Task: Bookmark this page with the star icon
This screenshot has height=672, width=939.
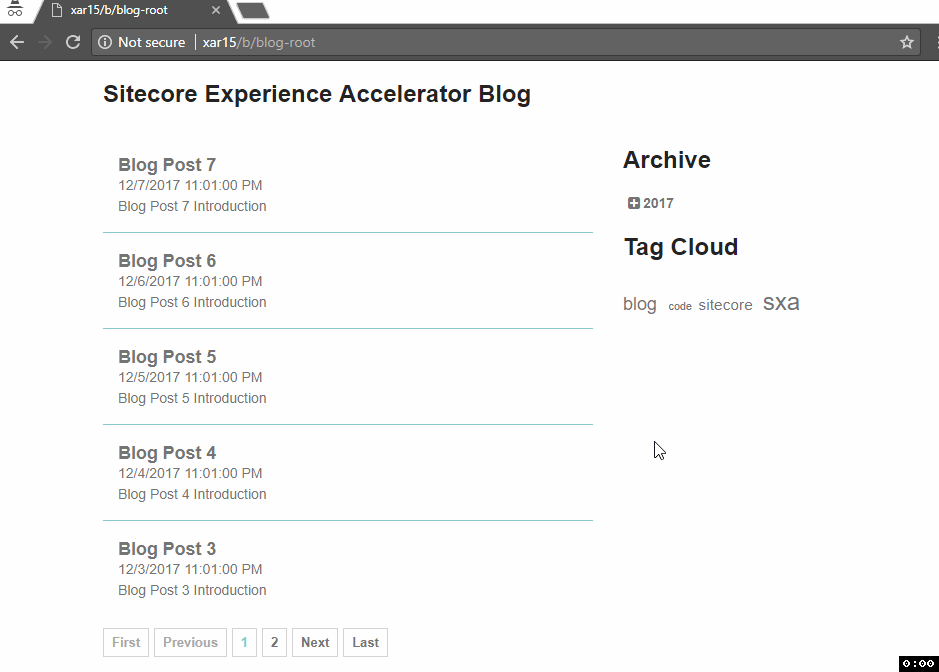Action: coord(907,42)
